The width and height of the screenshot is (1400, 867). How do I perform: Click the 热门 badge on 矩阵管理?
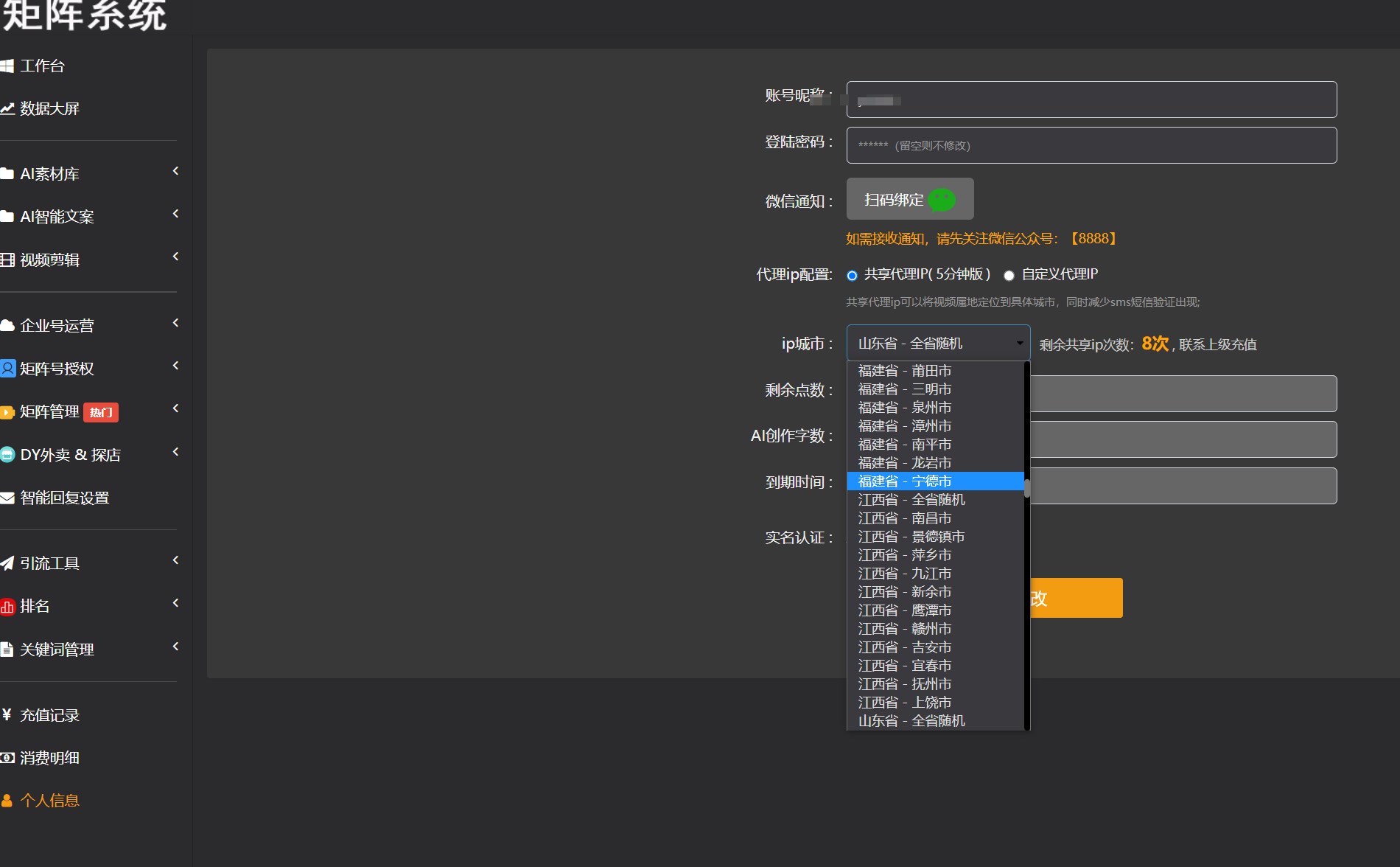(x=101, y=412)
